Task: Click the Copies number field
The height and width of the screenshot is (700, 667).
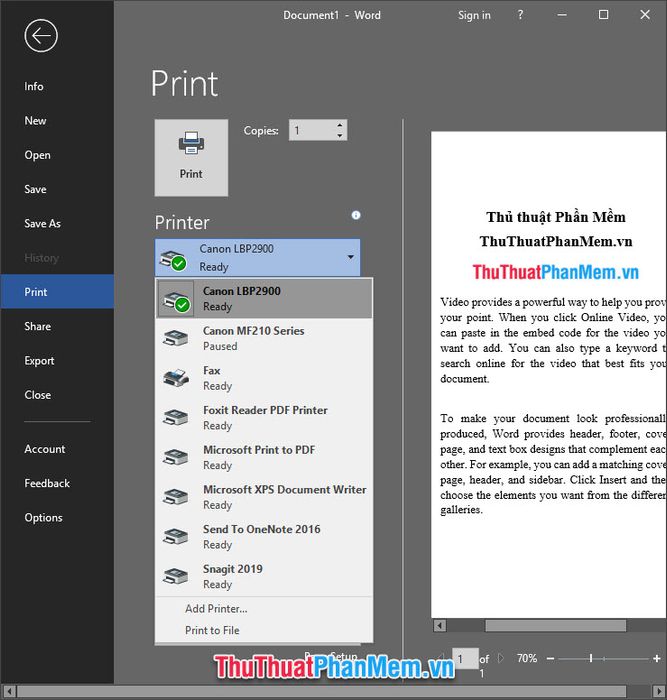Action: tap(312, 130)
